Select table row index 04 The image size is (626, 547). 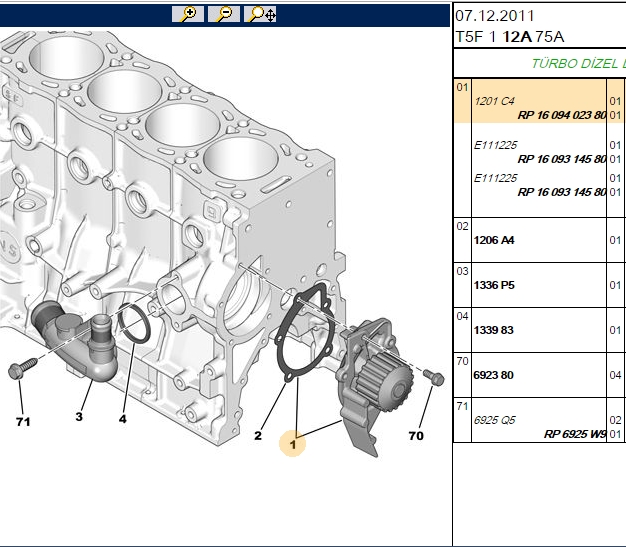(462, 316)
